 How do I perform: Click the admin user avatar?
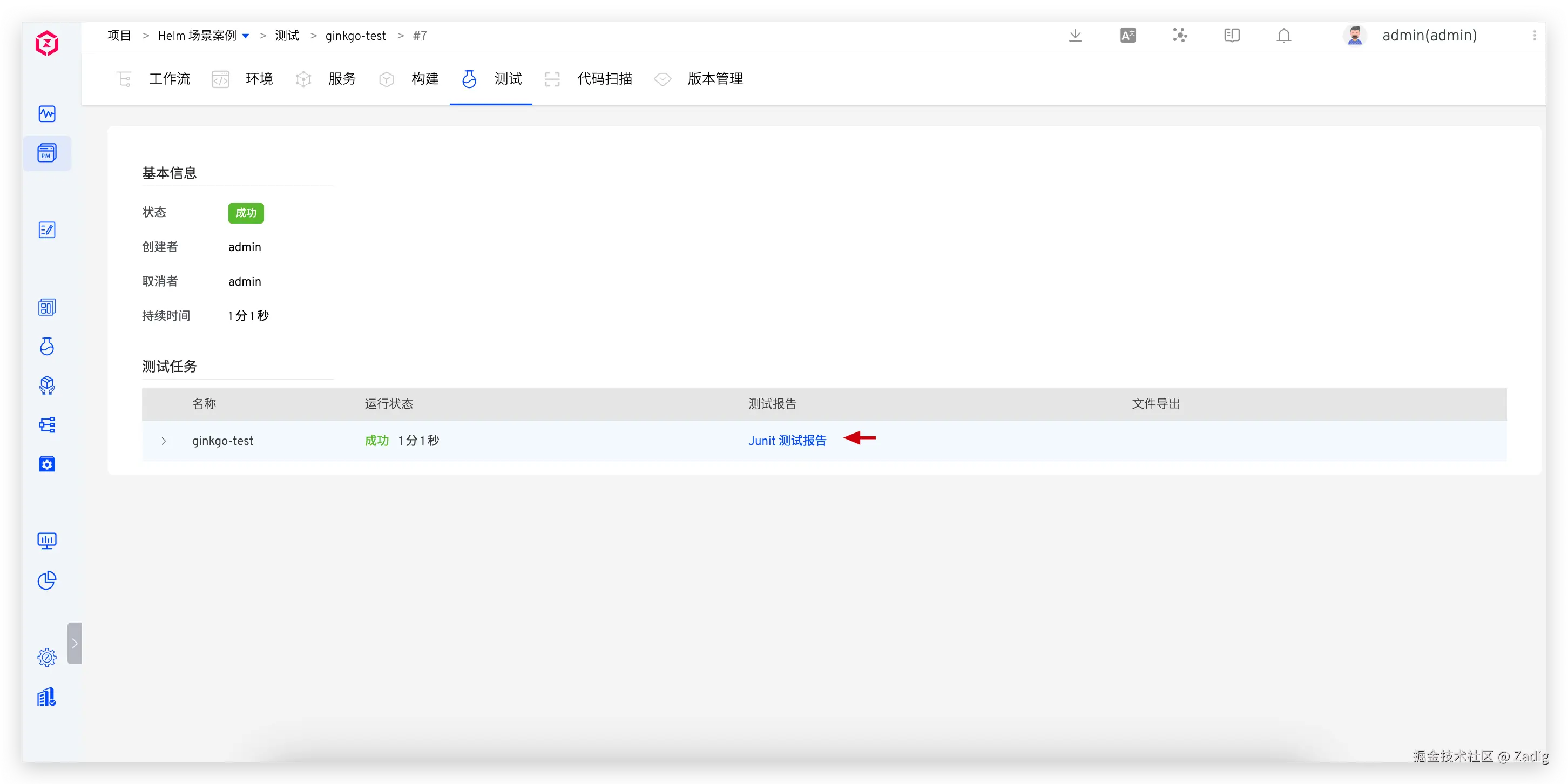click(1354, 35)
